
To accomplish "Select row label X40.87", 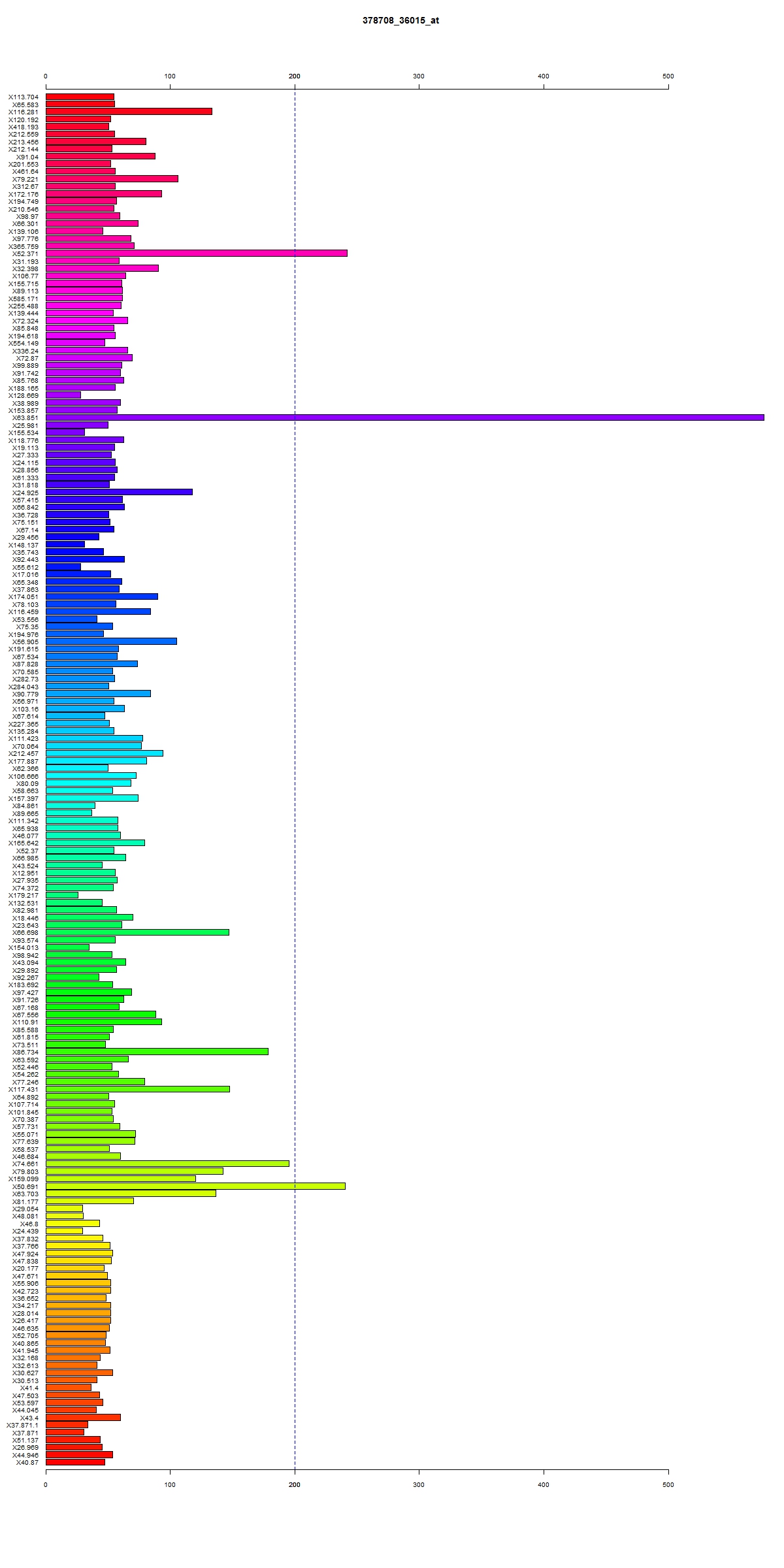I will 27,1463.
